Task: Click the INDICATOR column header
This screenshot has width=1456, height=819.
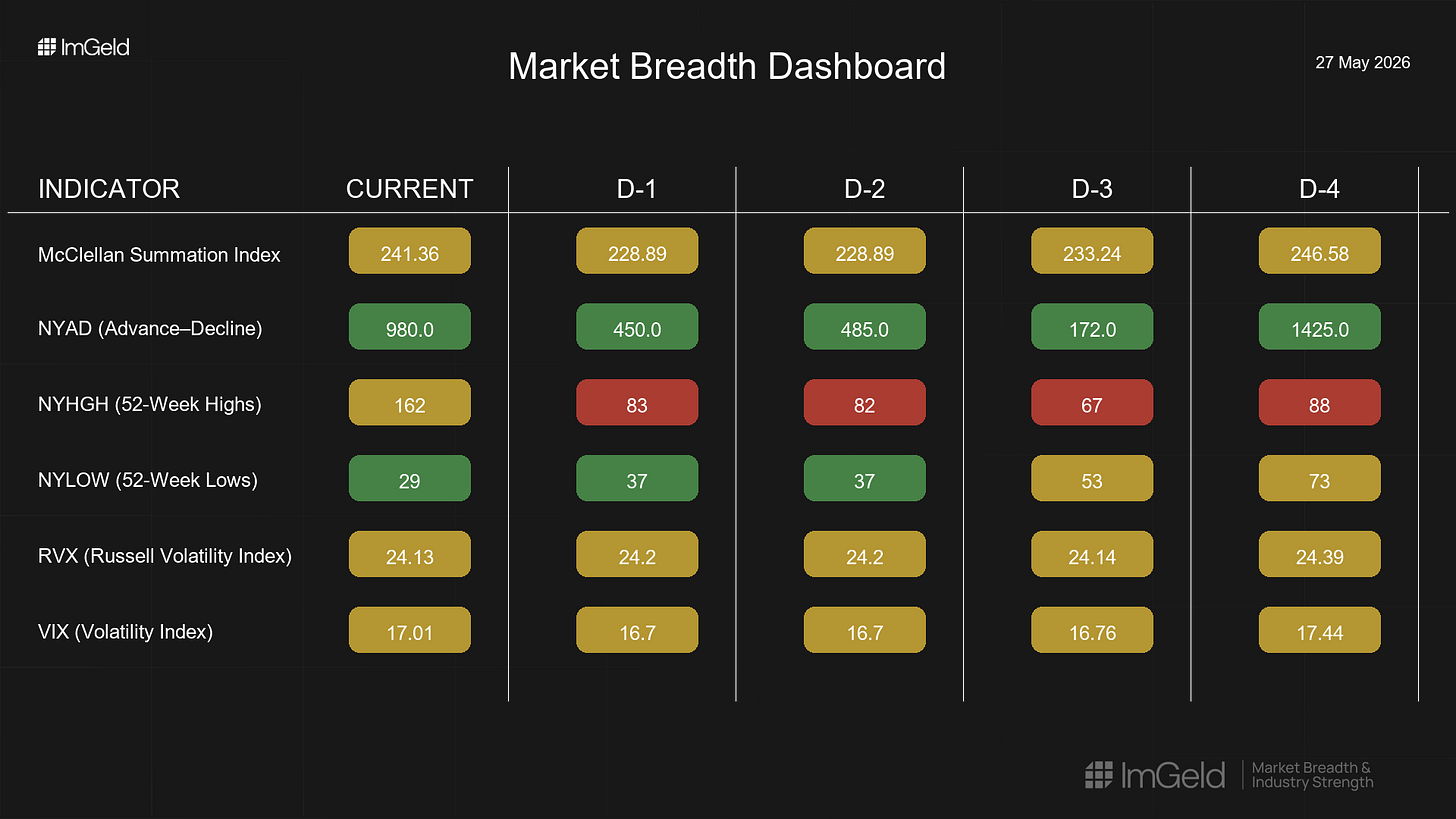Action: click(x=109, y=189)
